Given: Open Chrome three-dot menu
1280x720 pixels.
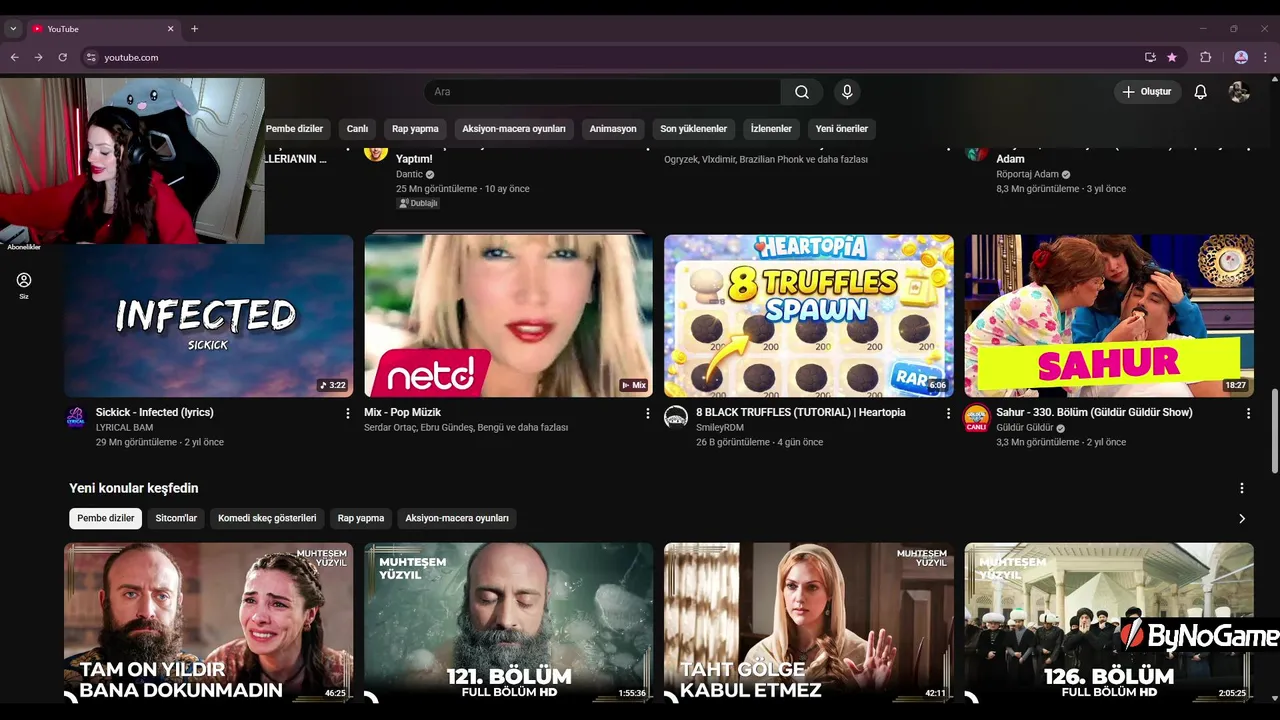Looking at the screenshot, I should click(x=1266, y=57).
